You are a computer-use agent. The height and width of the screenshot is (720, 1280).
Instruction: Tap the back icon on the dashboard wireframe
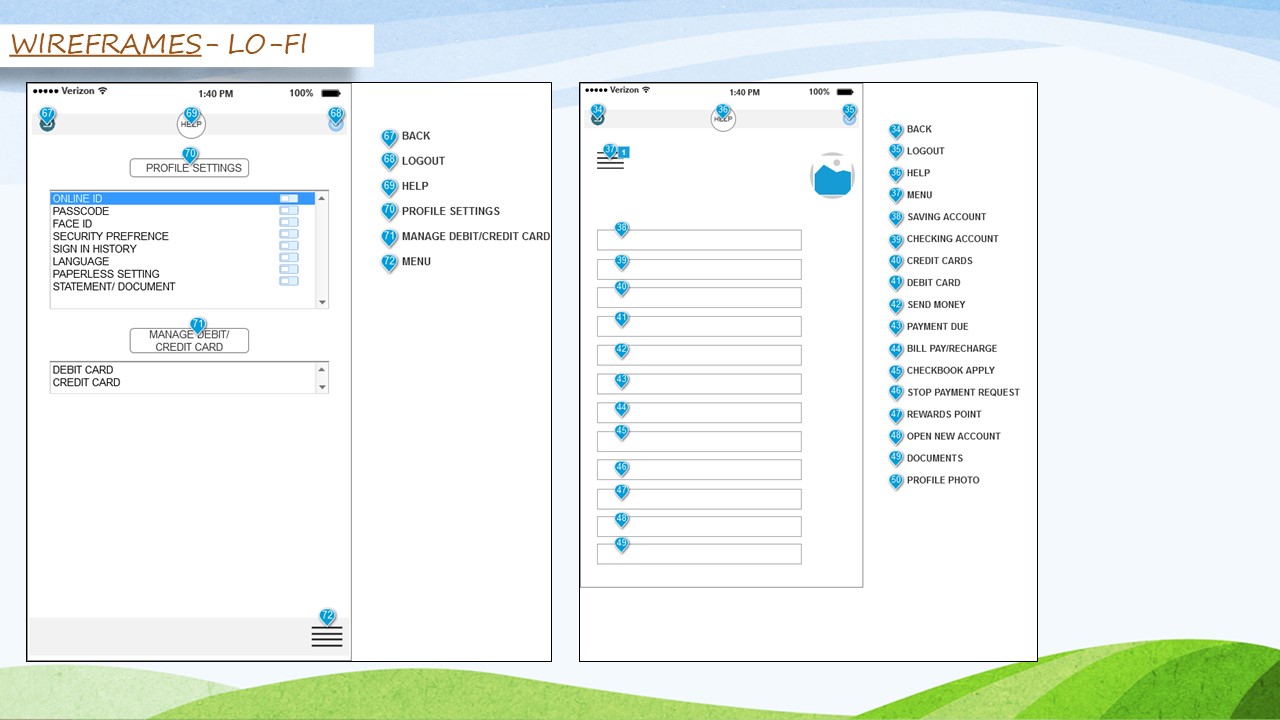pyautogui.click(x=598, y=118)
